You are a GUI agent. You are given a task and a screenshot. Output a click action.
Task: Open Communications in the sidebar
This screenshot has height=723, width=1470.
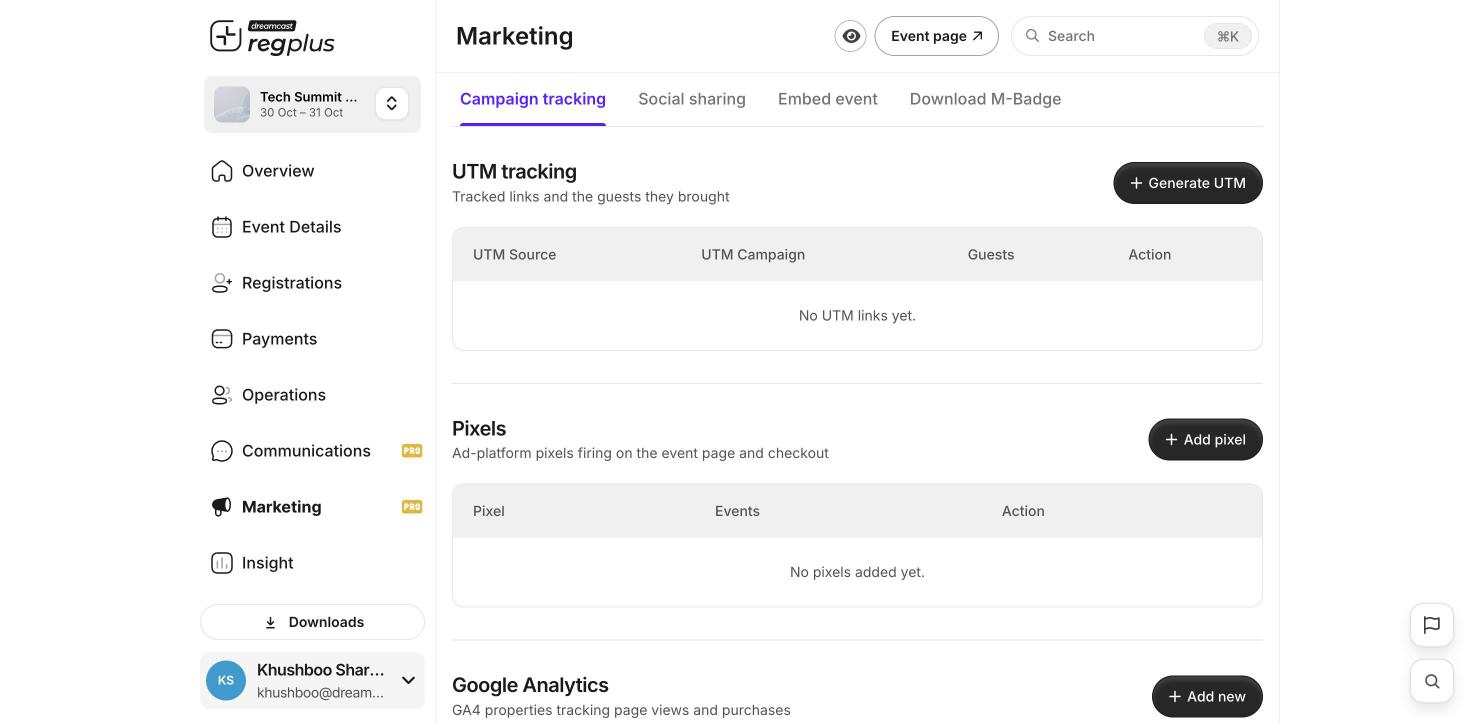(312, 451)
